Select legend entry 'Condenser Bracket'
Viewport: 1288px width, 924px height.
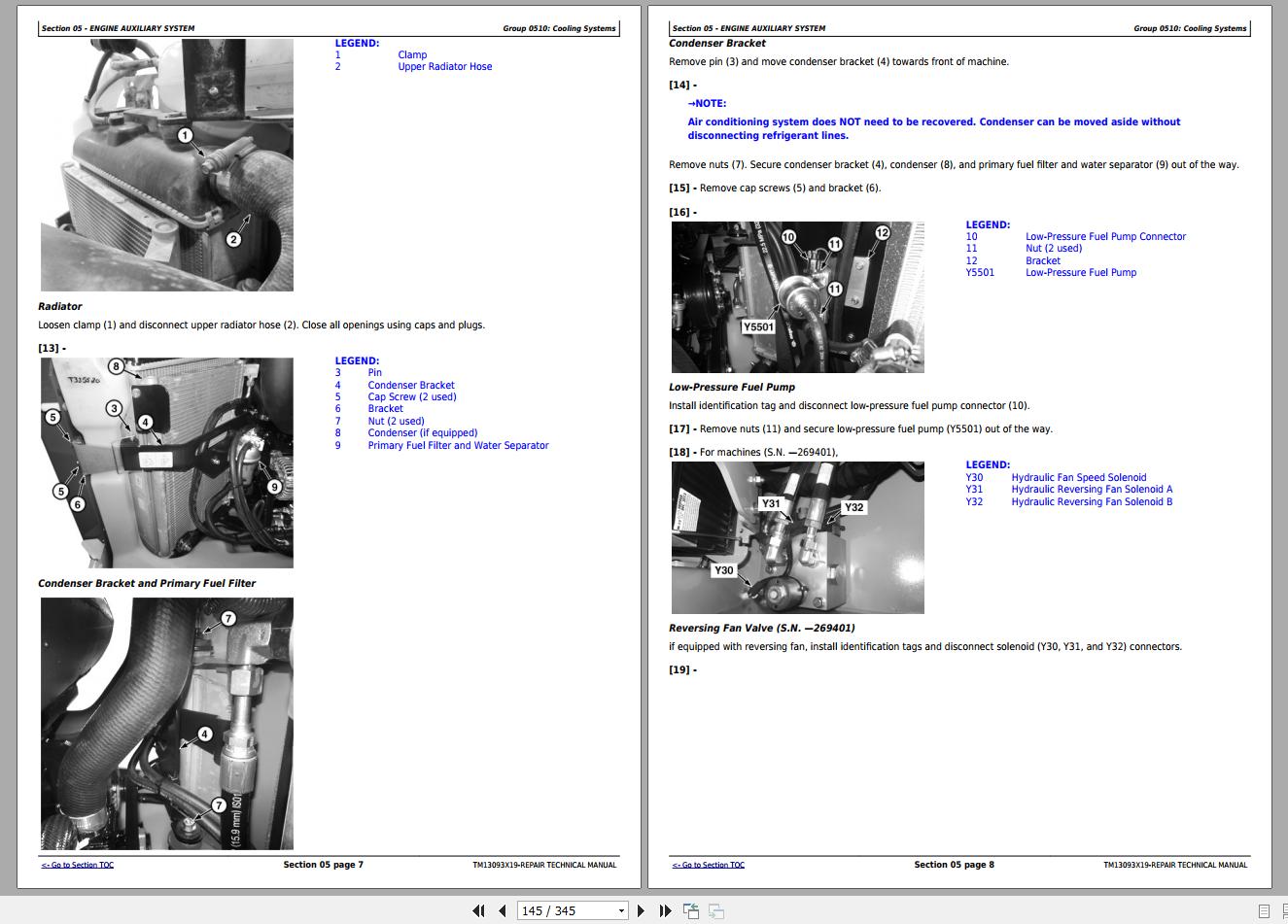(x=411, y=386)
